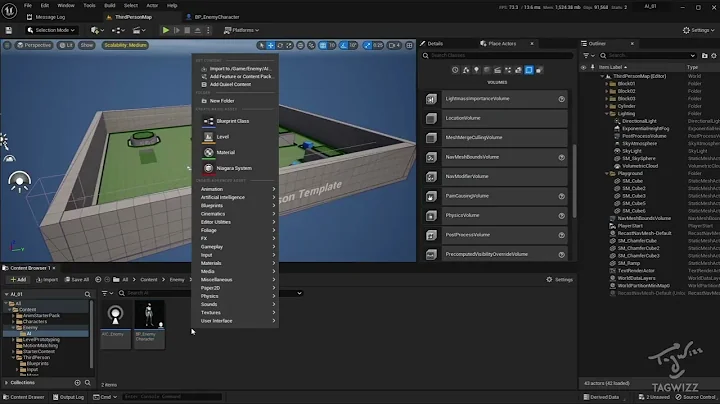Click the Source Control status button
The image size is (720, 404).
coord(695,397)
